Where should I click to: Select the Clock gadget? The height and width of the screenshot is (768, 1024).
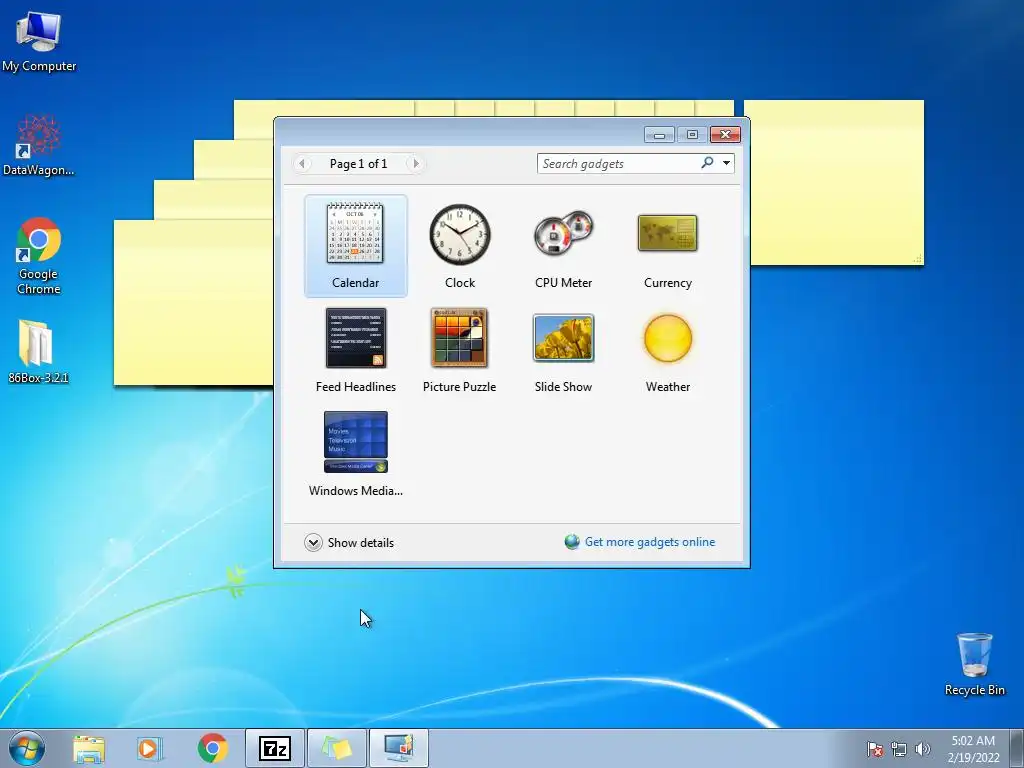tap(460, 246)
